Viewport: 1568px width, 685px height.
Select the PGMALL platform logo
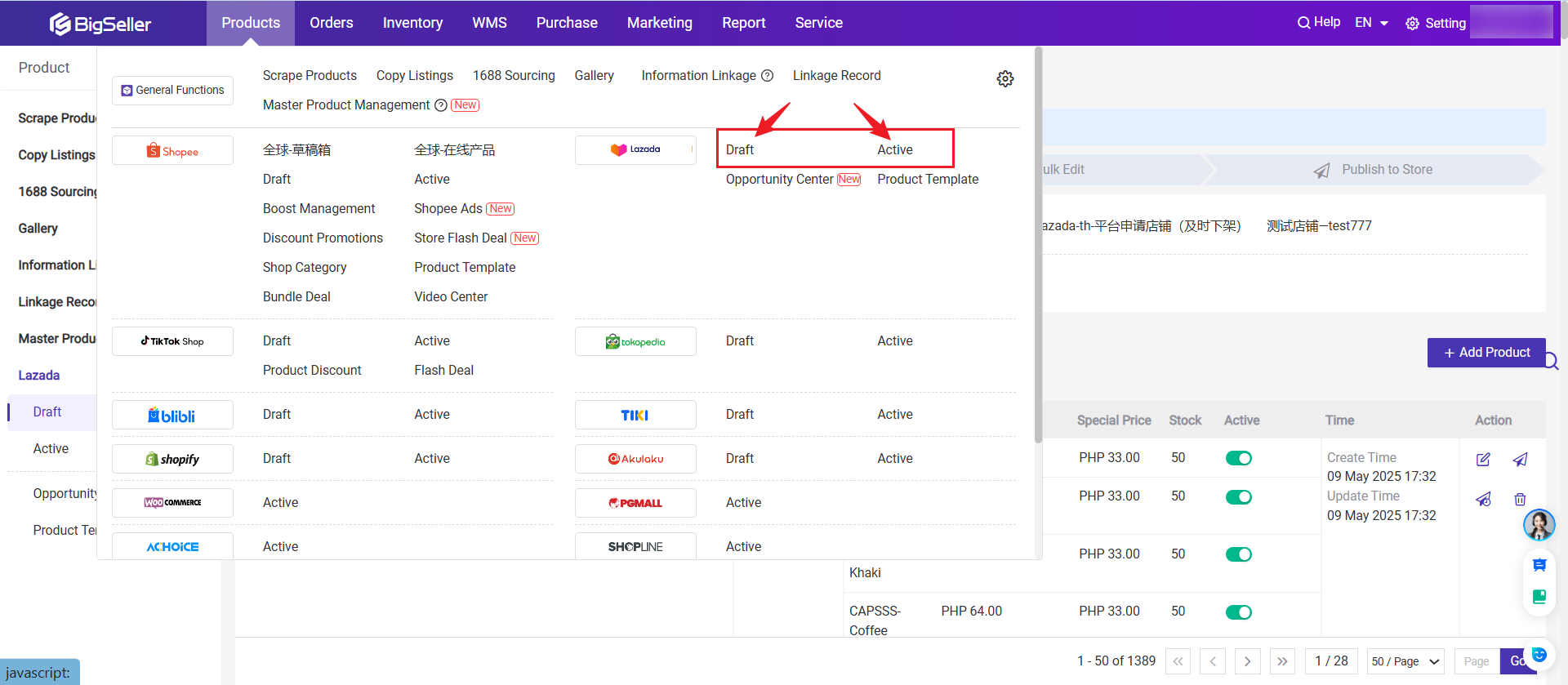tap(635, 503)
